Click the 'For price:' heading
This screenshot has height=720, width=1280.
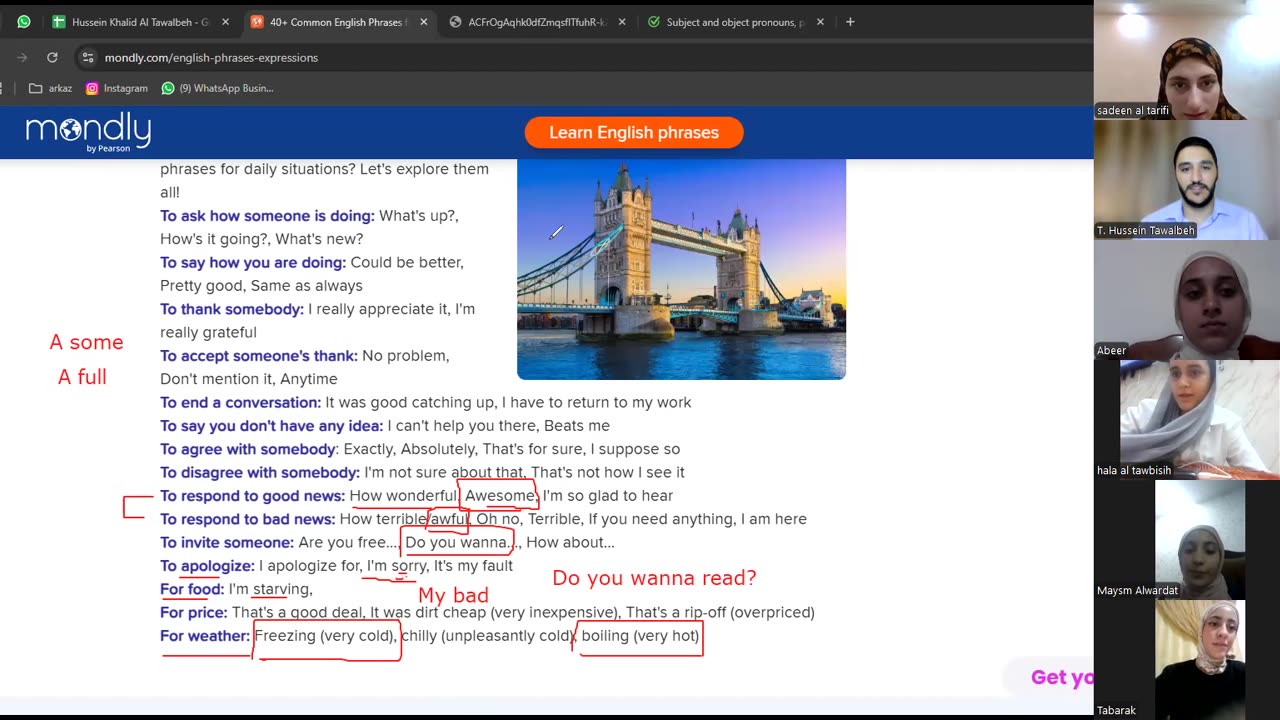click(x=194, y=613)
